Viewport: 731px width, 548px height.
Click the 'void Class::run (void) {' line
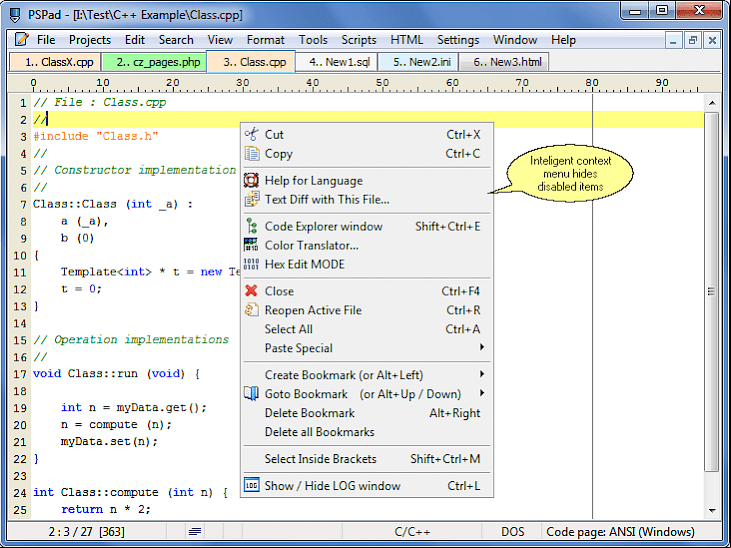pyautogui.click(x=117, y=374)
